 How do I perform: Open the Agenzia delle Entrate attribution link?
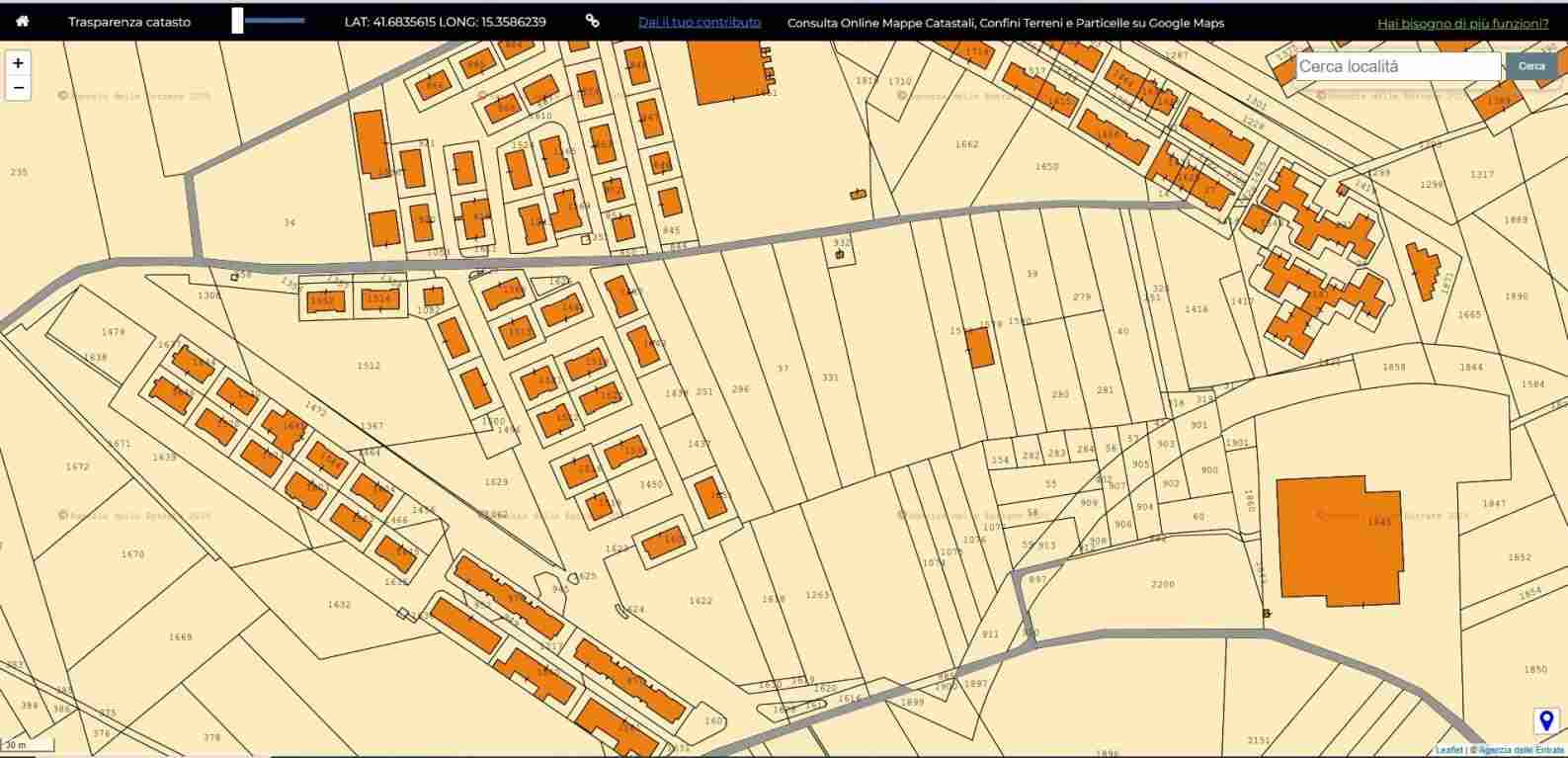tap(1521, 750)
